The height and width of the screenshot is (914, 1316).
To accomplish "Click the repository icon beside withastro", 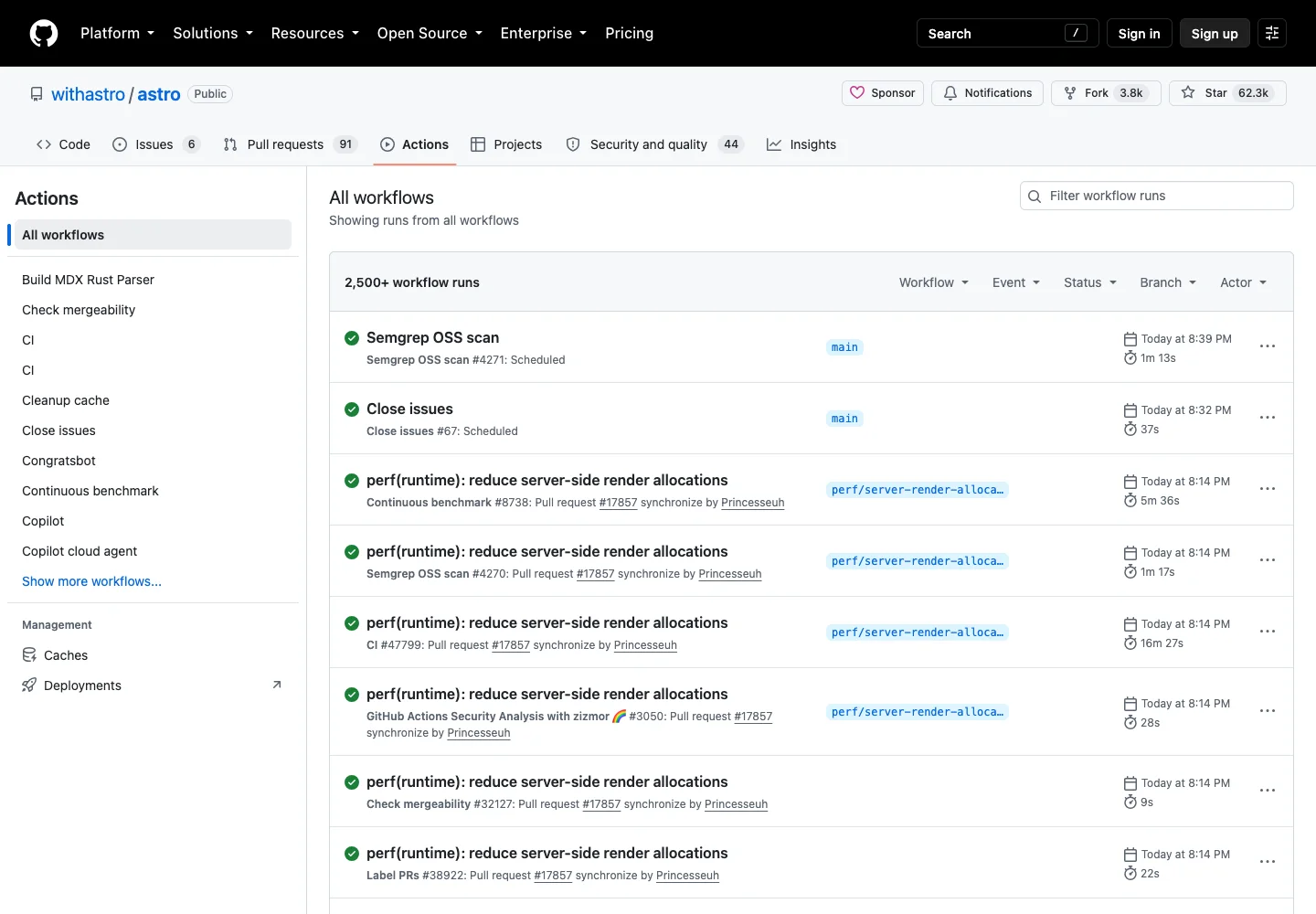I will tap(37, 94).
